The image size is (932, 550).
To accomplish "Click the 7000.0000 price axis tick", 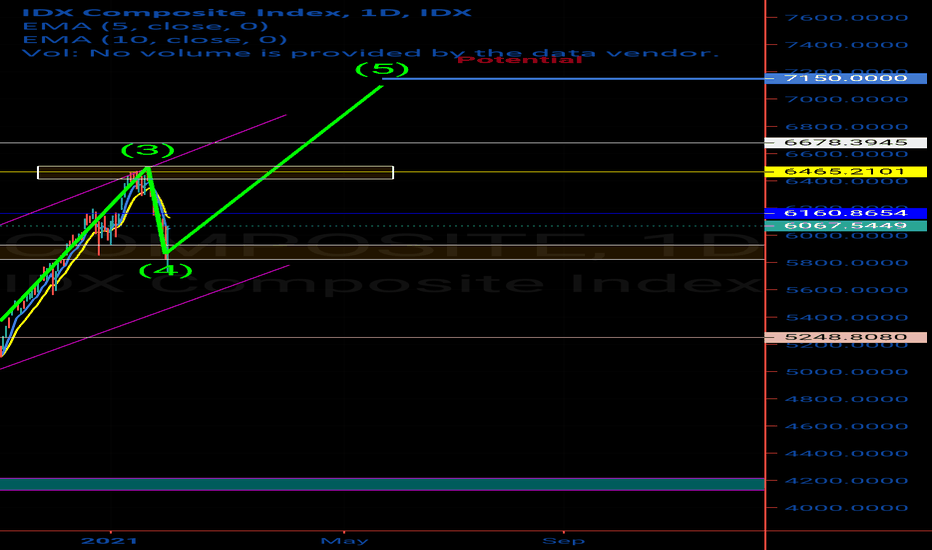I will pyautogui.click(x=846, y=99).
